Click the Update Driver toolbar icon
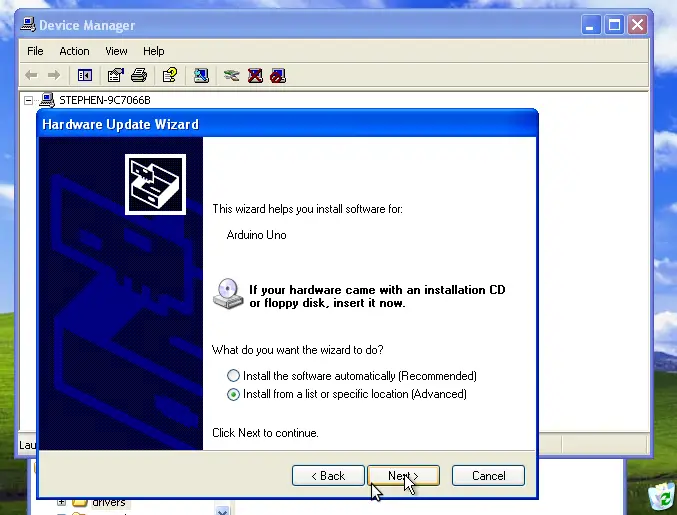The image size is (677, 515). (x=231, y=76)
